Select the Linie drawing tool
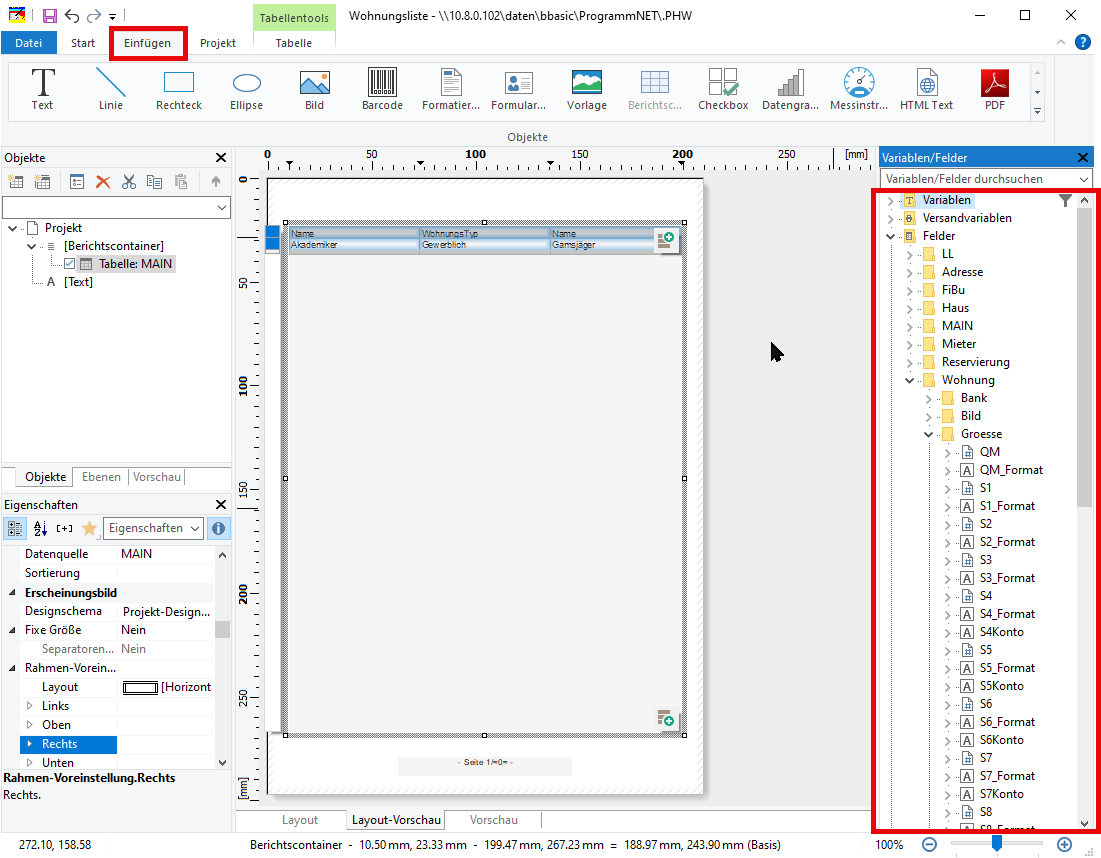Screen dimensions: 1101x858 pyautogui.click(x=110, y=89)
